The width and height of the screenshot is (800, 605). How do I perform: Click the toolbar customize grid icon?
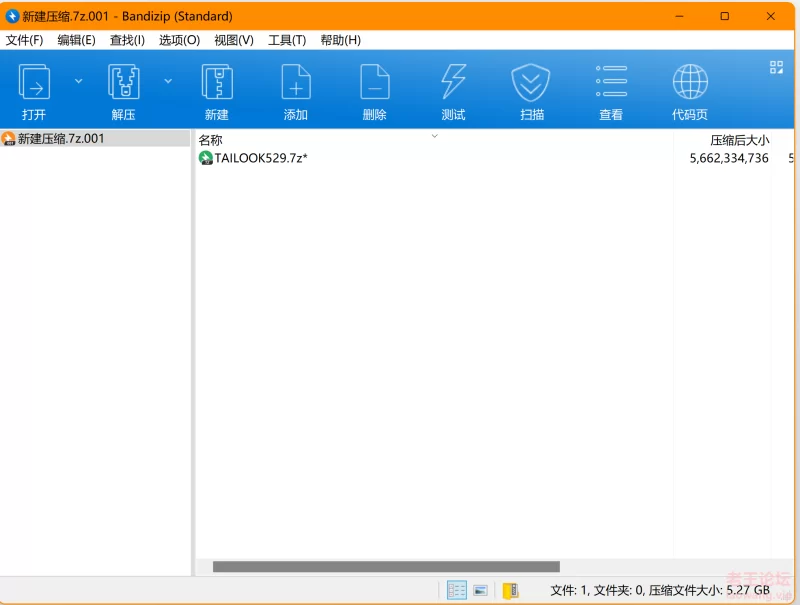coord(776,67)
